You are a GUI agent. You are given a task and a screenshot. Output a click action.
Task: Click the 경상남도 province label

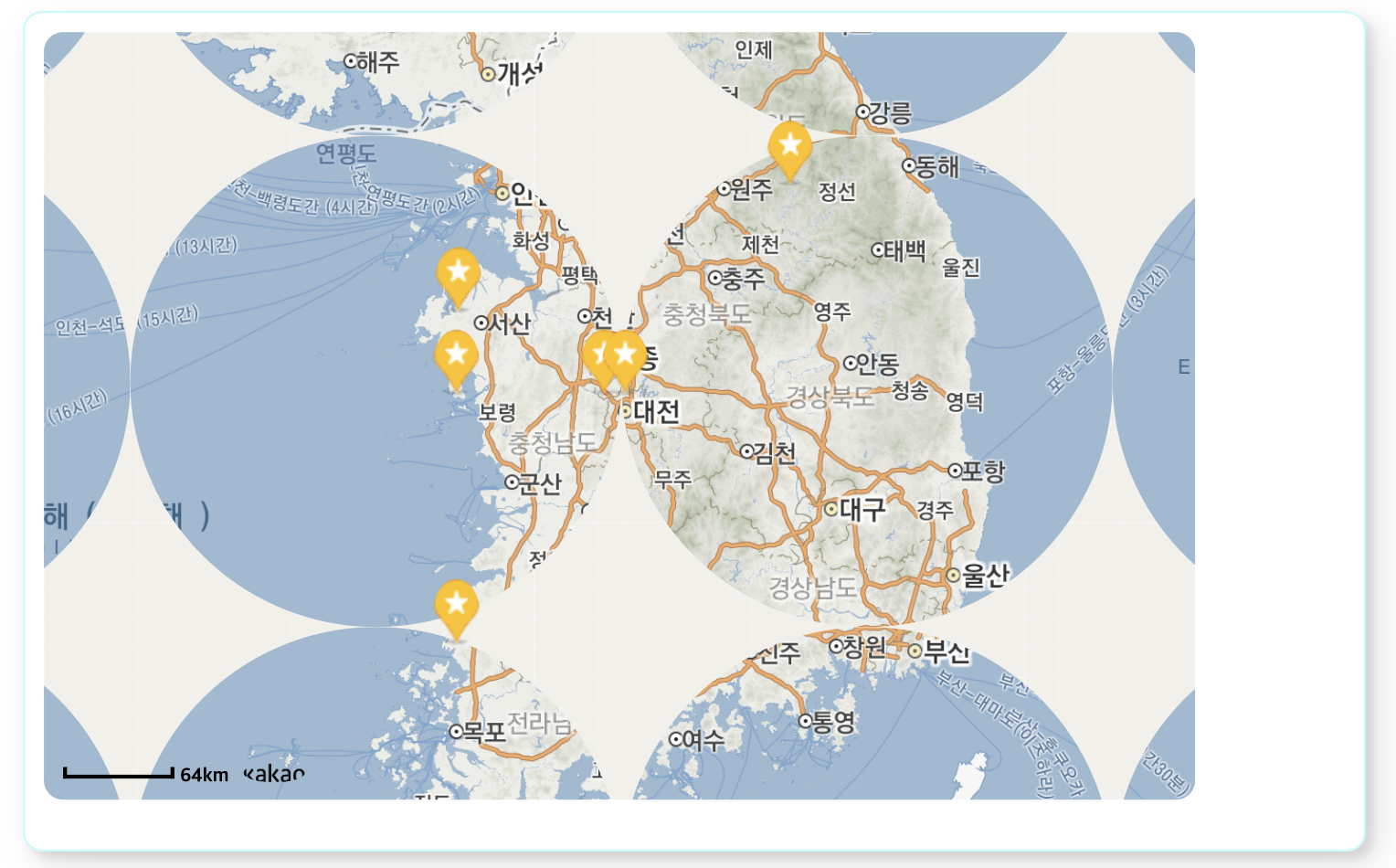pos(813,587)
